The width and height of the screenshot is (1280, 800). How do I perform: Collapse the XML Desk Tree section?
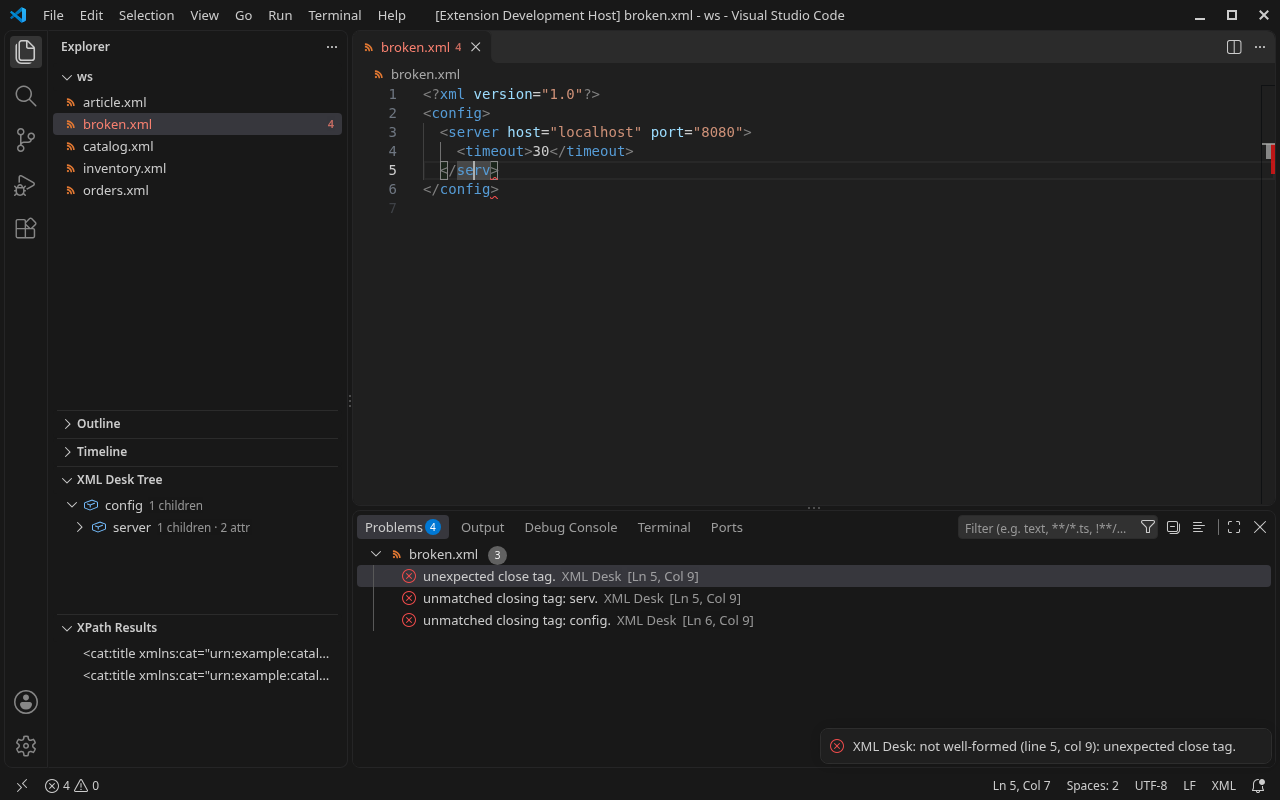pos(67,480)
